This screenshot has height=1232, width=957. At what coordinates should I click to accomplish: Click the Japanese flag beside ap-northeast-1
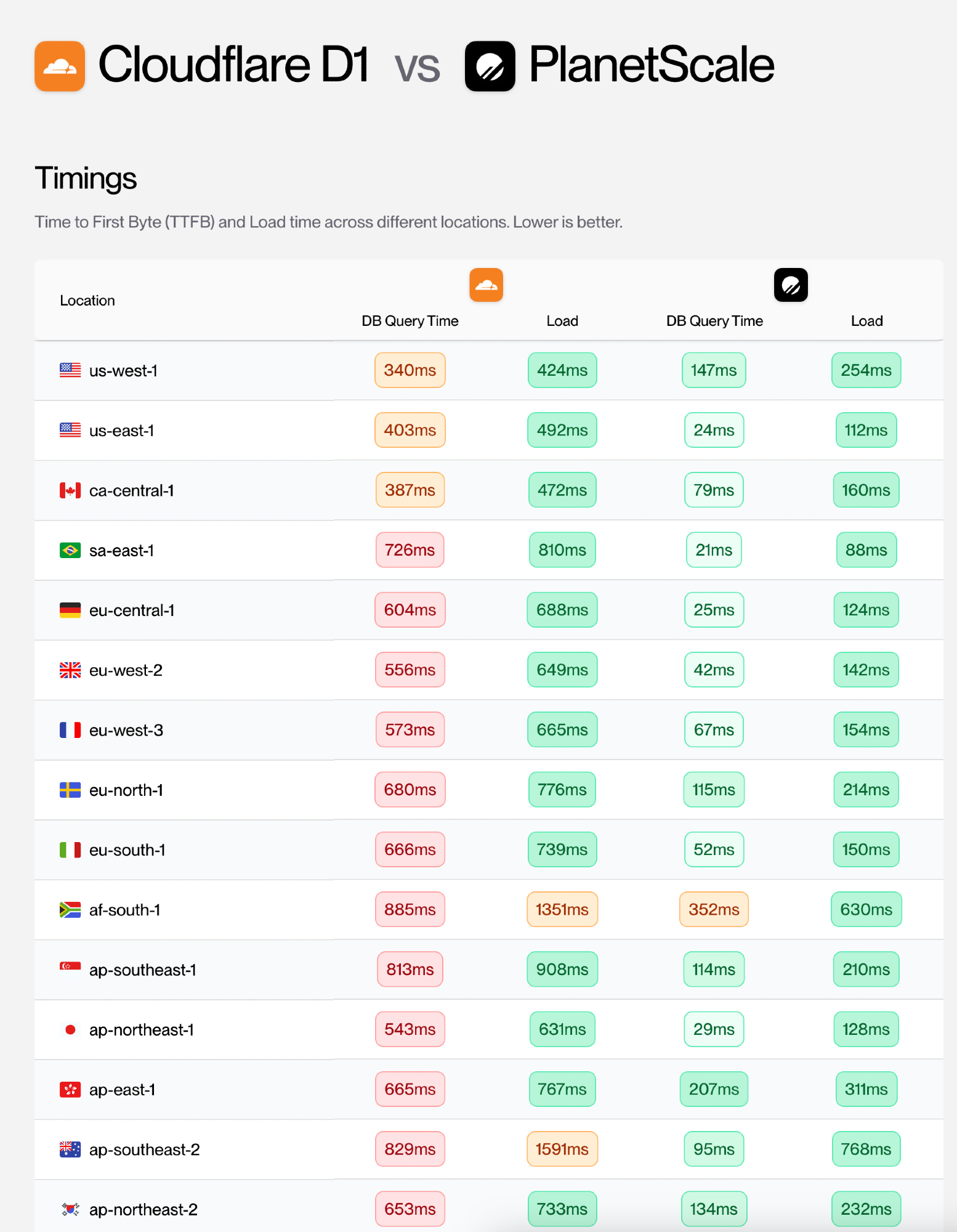pyautogui.click(x=70, y=1029)
